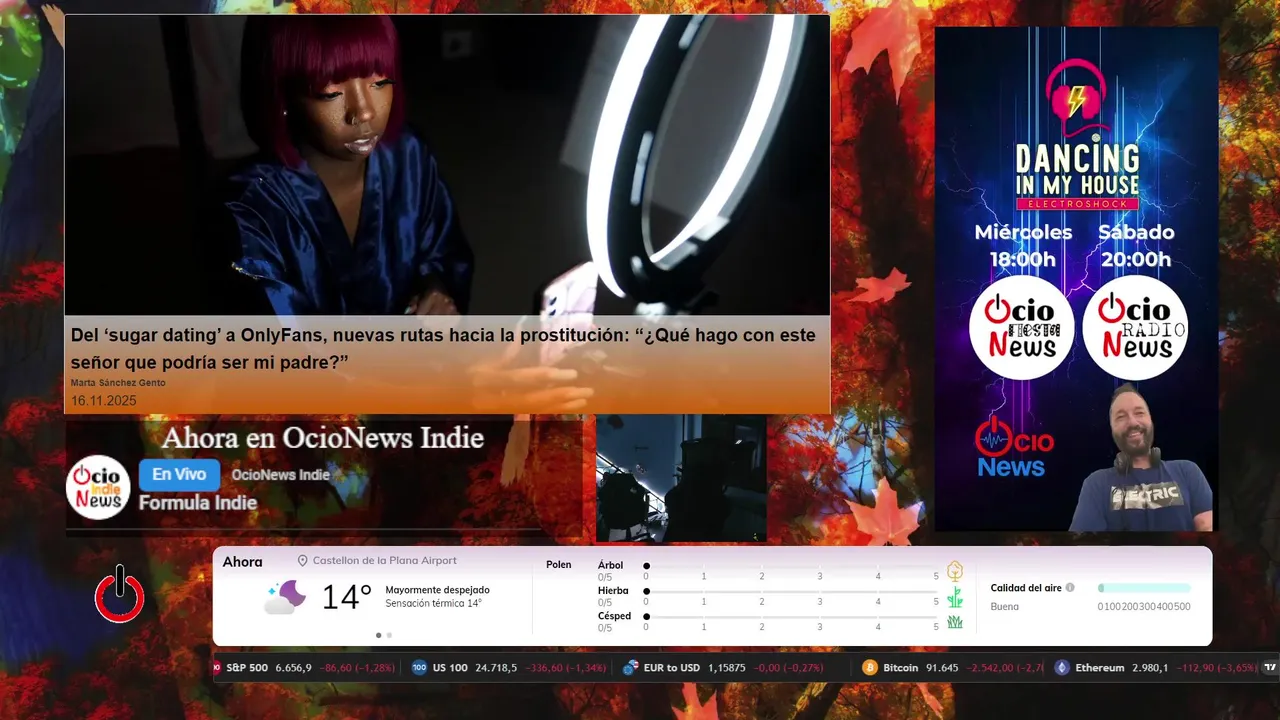Viewport: 1280px width, 720px height.
Task: Select the first weather carousel dot
Action: (x=378, y=635)
